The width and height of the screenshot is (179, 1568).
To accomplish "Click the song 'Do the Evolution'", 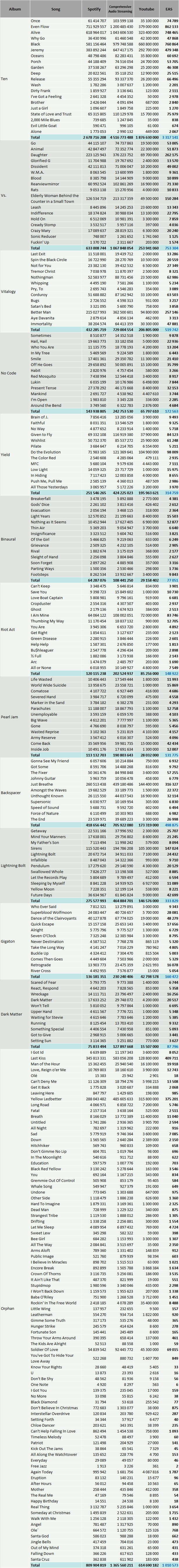I will pos(46,452).
